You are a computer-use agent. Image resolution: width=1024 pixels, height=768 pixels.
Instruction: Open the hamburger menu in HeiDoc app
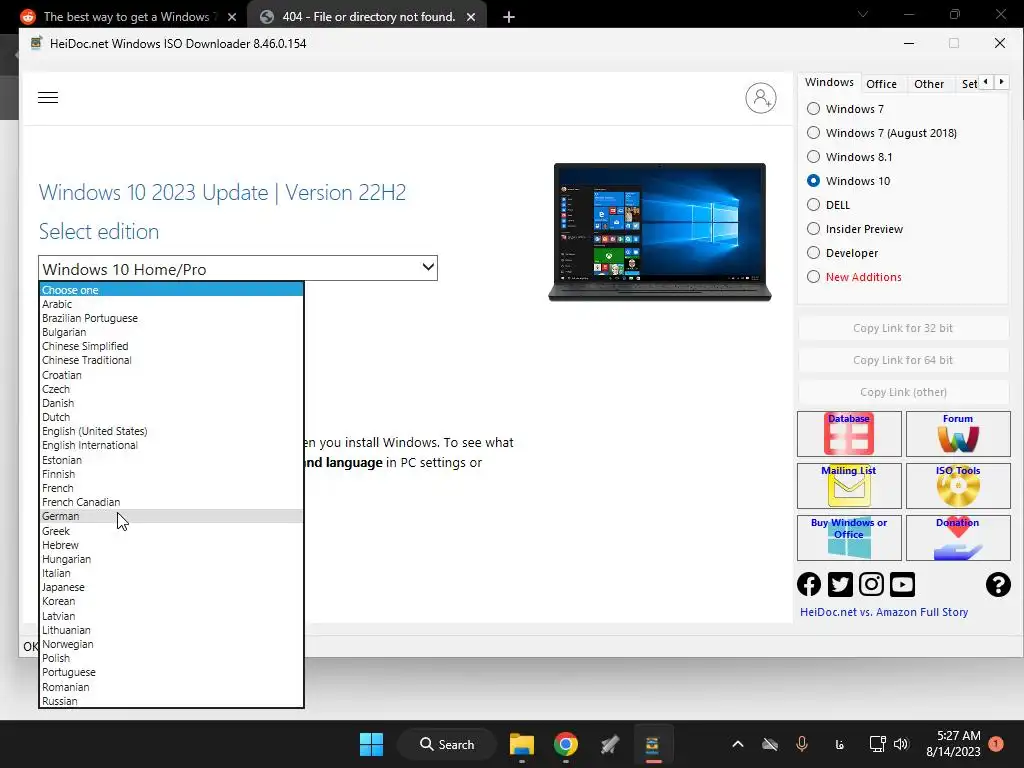click(x=48, y=98)
